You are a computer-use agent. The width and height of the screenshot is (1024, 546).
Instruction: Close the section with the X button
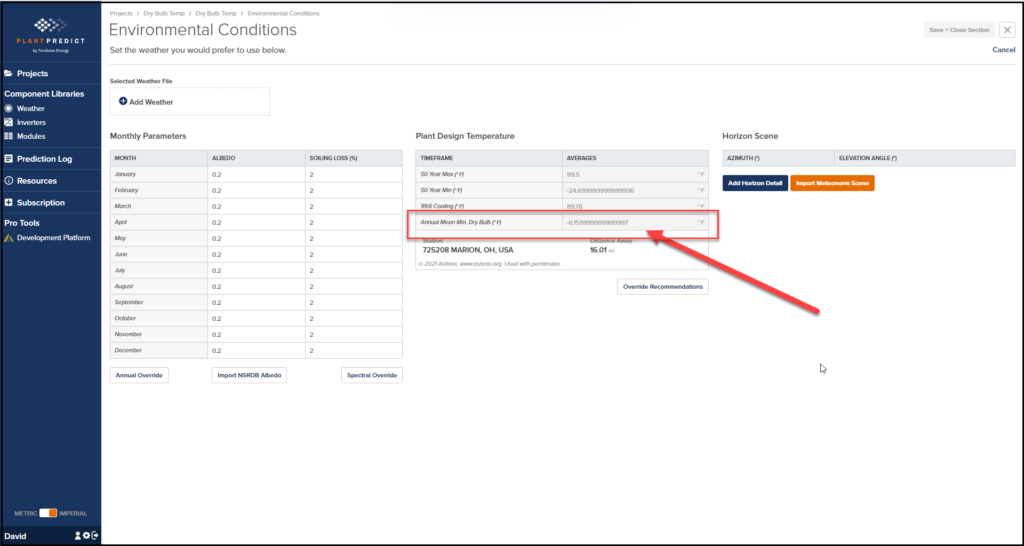[x=1007, y=30]
